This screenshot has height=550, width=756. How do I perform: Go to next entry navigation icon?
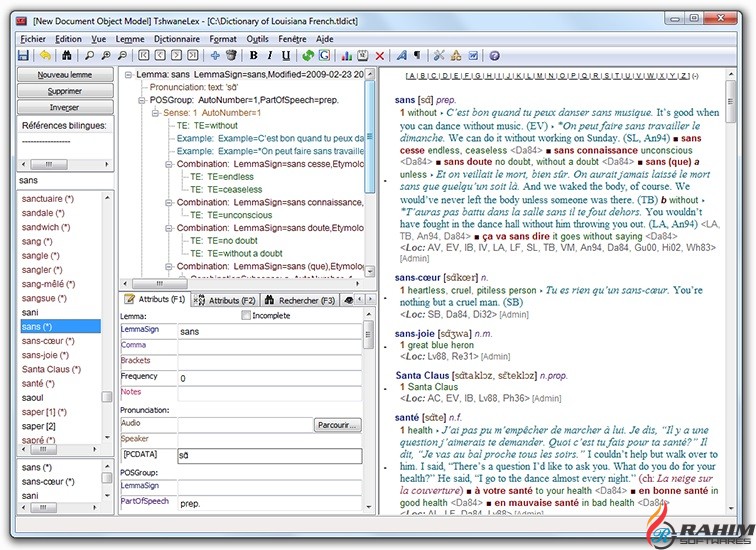coord(176,55)
